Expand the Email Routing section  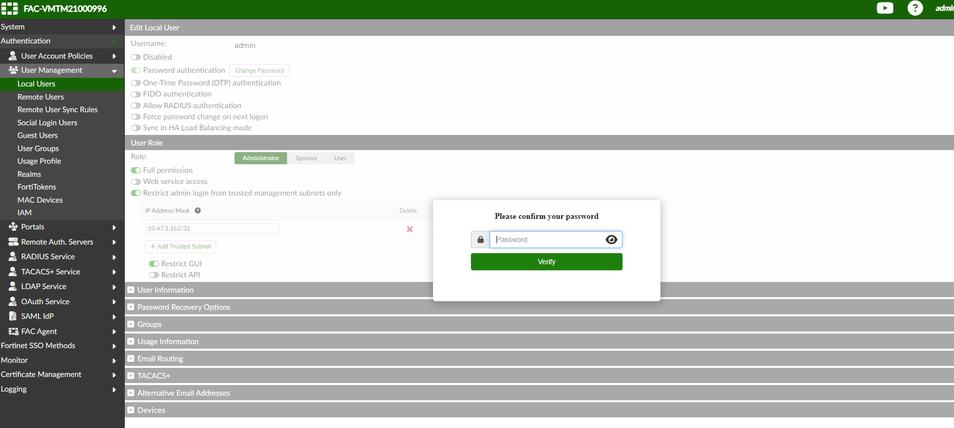[x=130, y=359]
